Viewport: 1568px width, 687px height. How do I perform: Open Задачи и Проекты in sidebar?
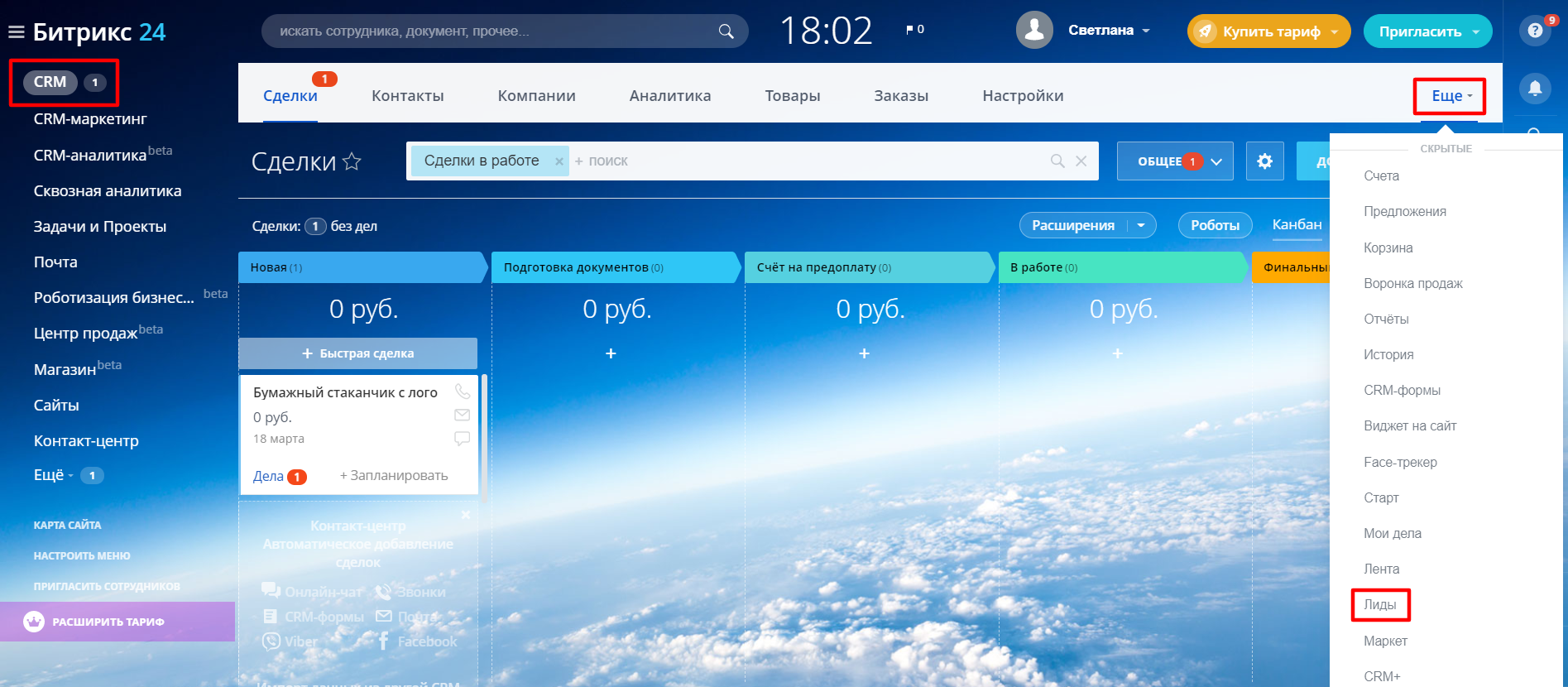coord(99,227)
